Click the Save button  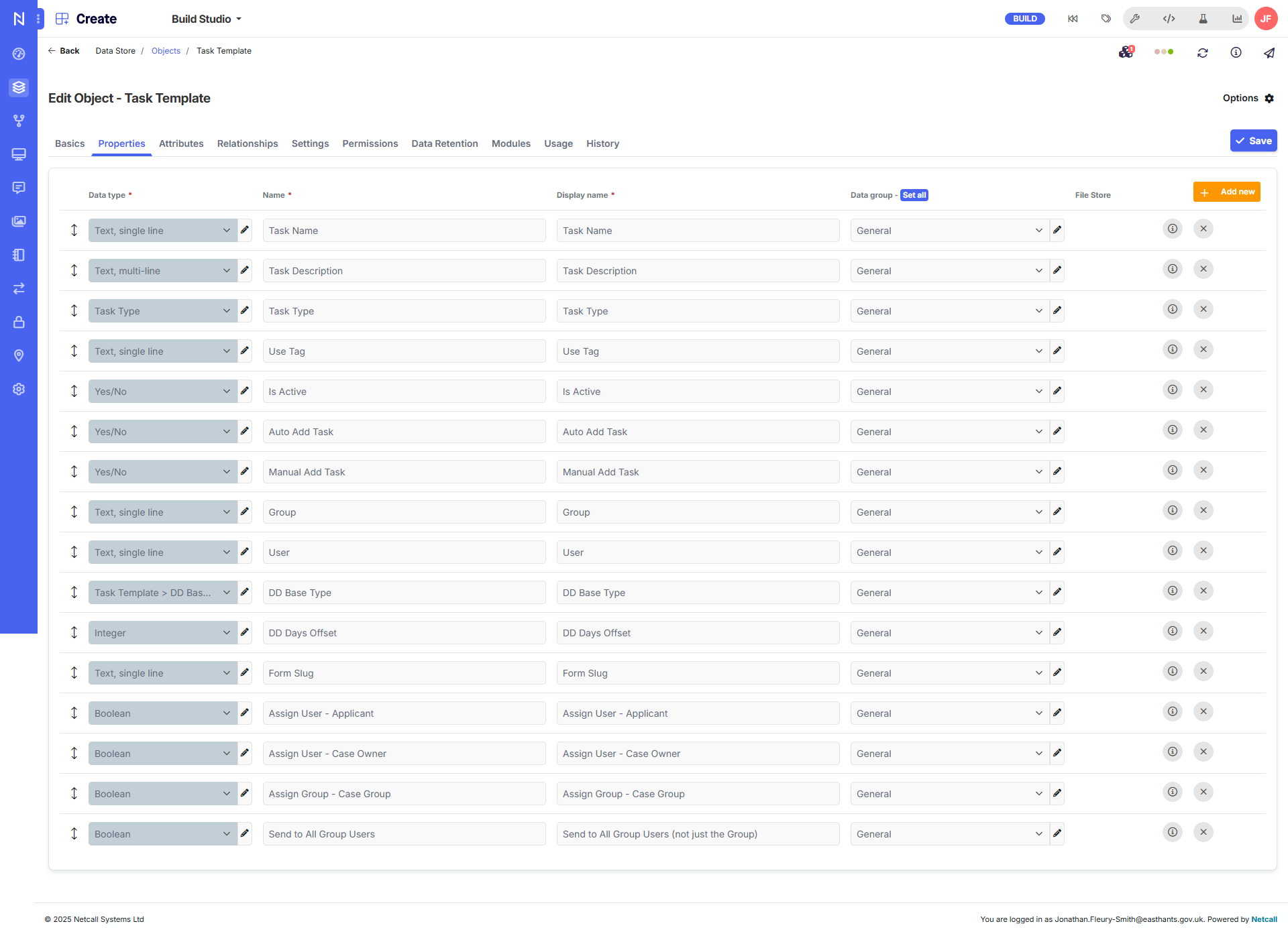tap(1253, 141)
